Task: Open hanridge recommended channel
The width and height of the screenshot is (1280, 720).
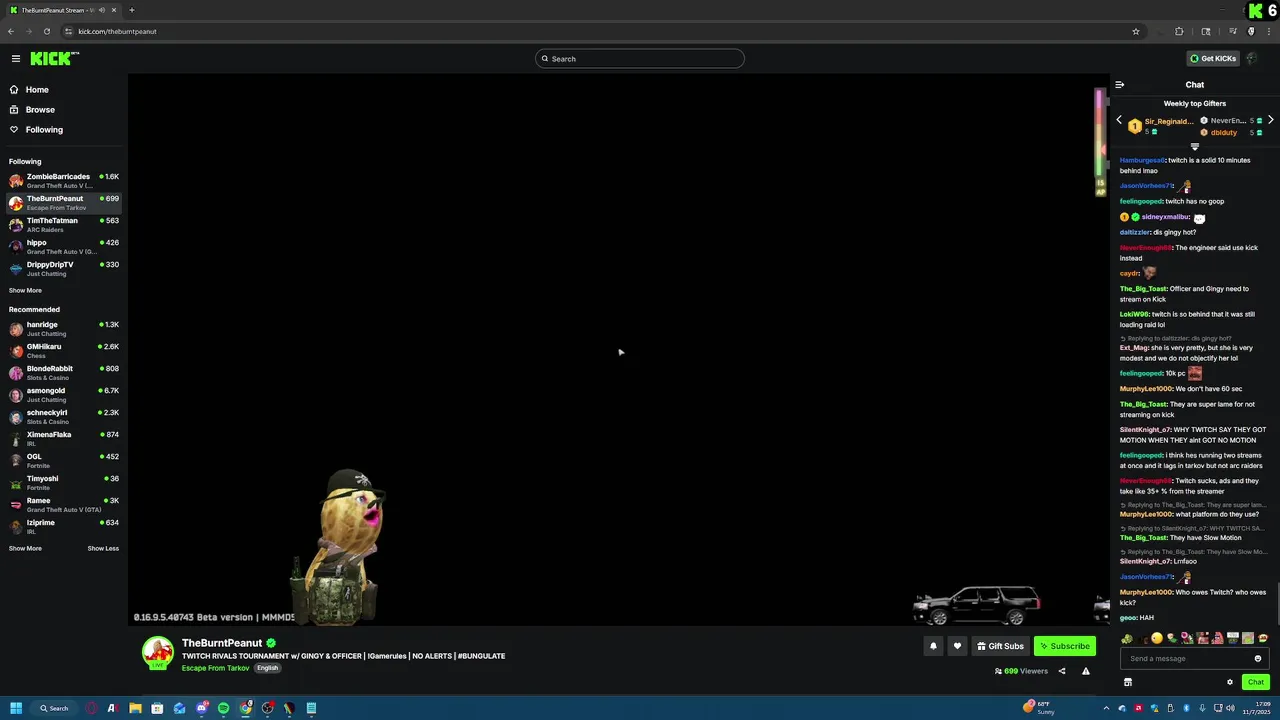Action: (64, 329)
